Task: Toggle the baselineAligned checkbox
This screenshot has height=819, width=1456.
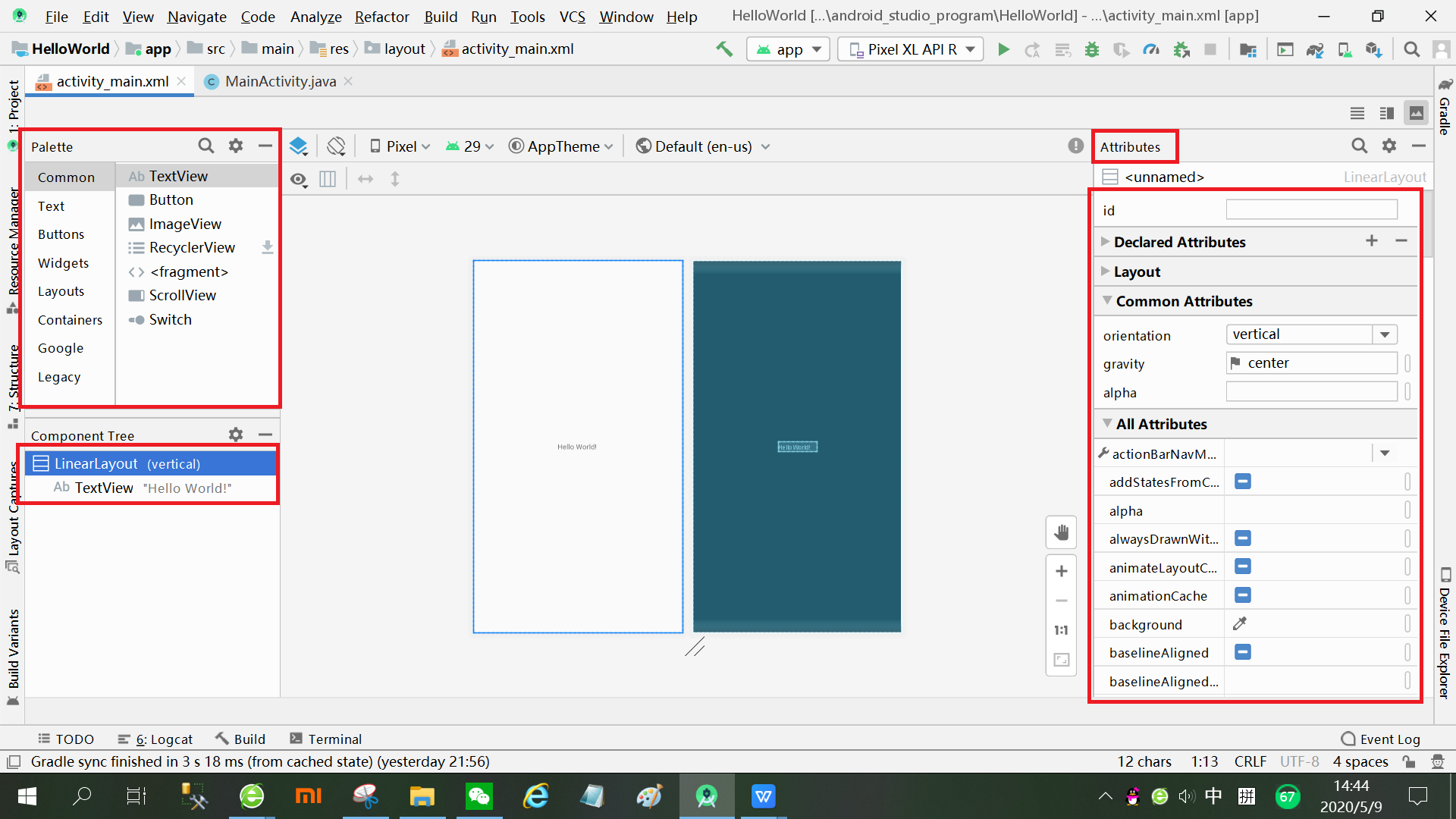Action: click(1242, 652)
